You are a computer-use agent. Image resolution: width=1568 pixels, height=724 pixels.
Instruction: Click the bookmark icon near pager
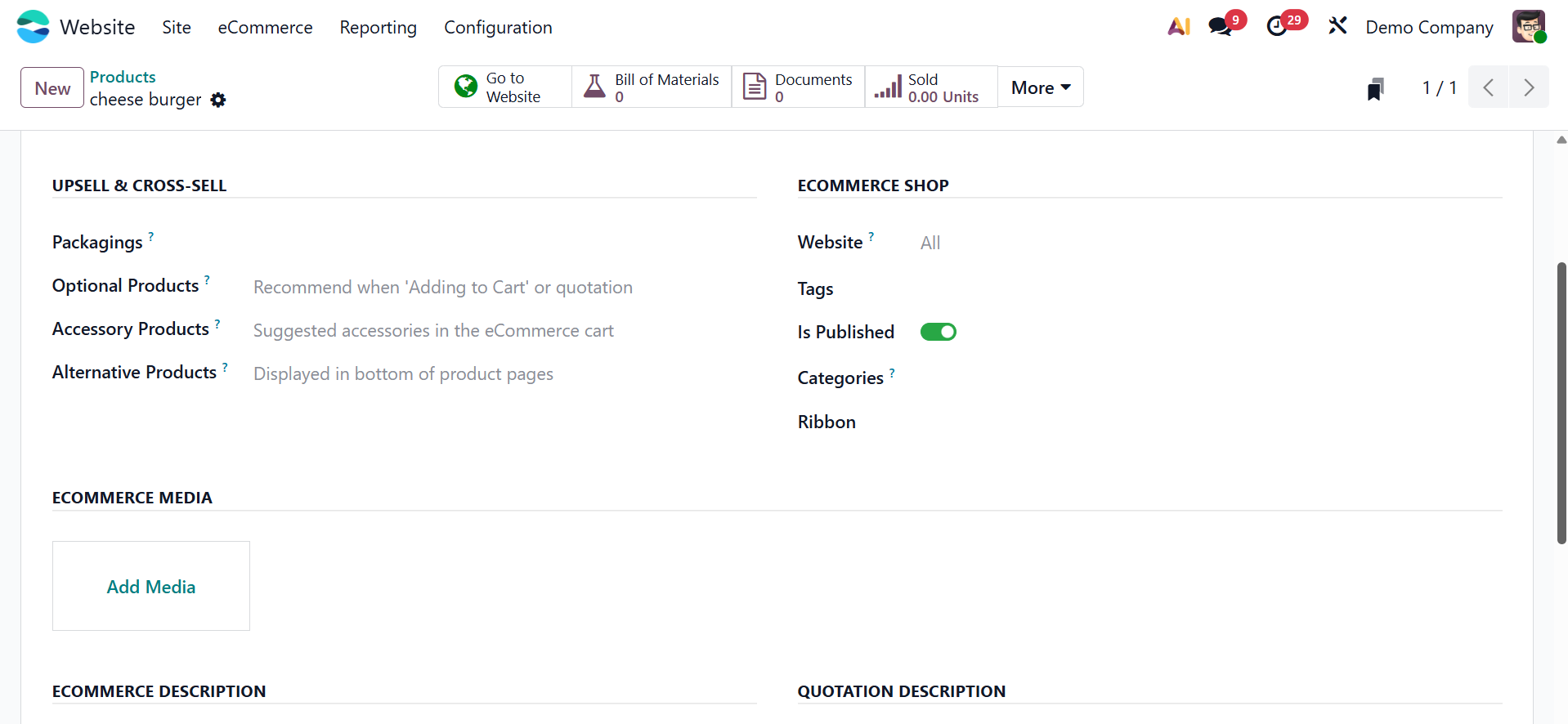tap(1375, 88)
